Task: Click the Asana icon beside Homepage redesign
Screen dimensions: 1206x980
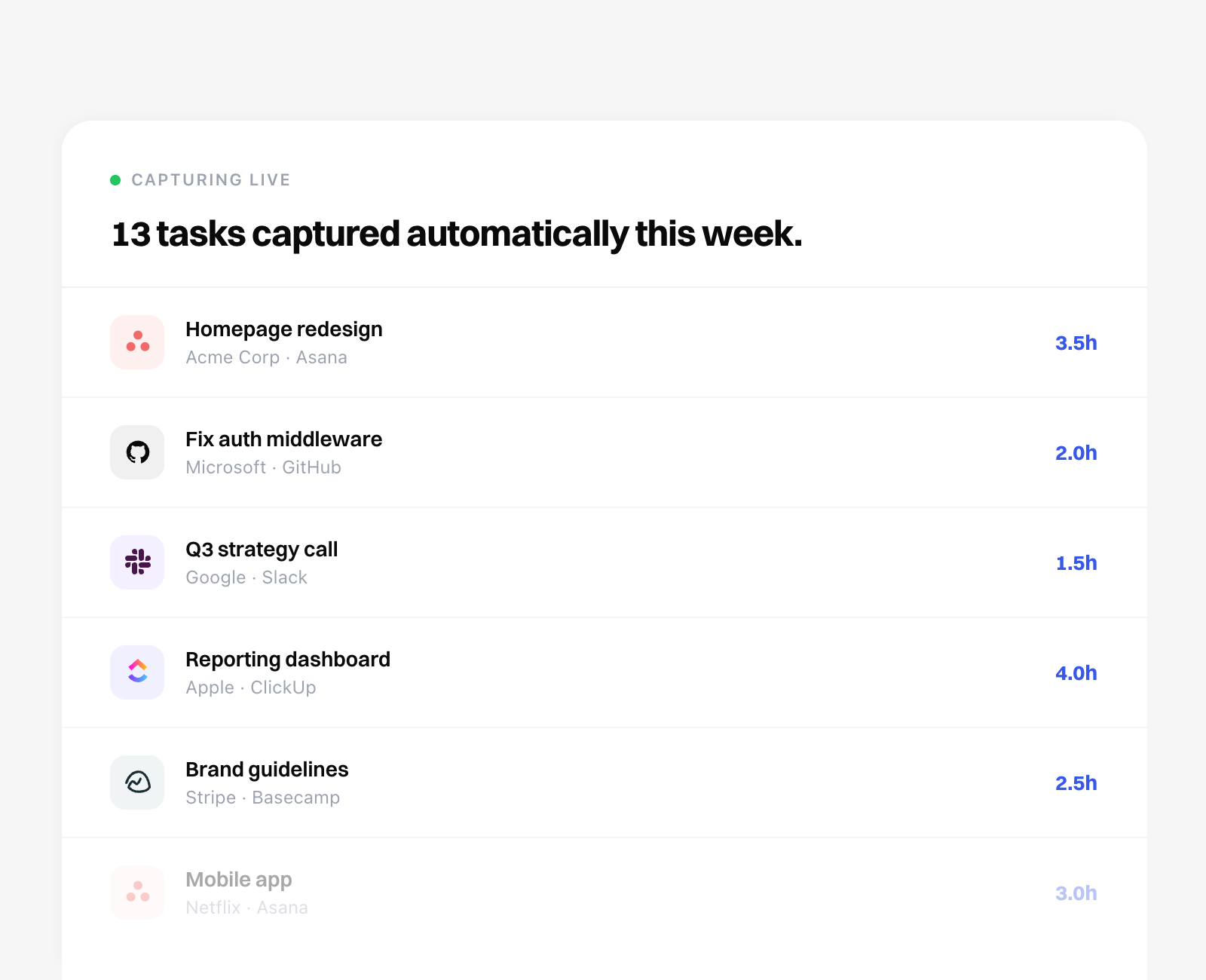Action: click(137, 342)
